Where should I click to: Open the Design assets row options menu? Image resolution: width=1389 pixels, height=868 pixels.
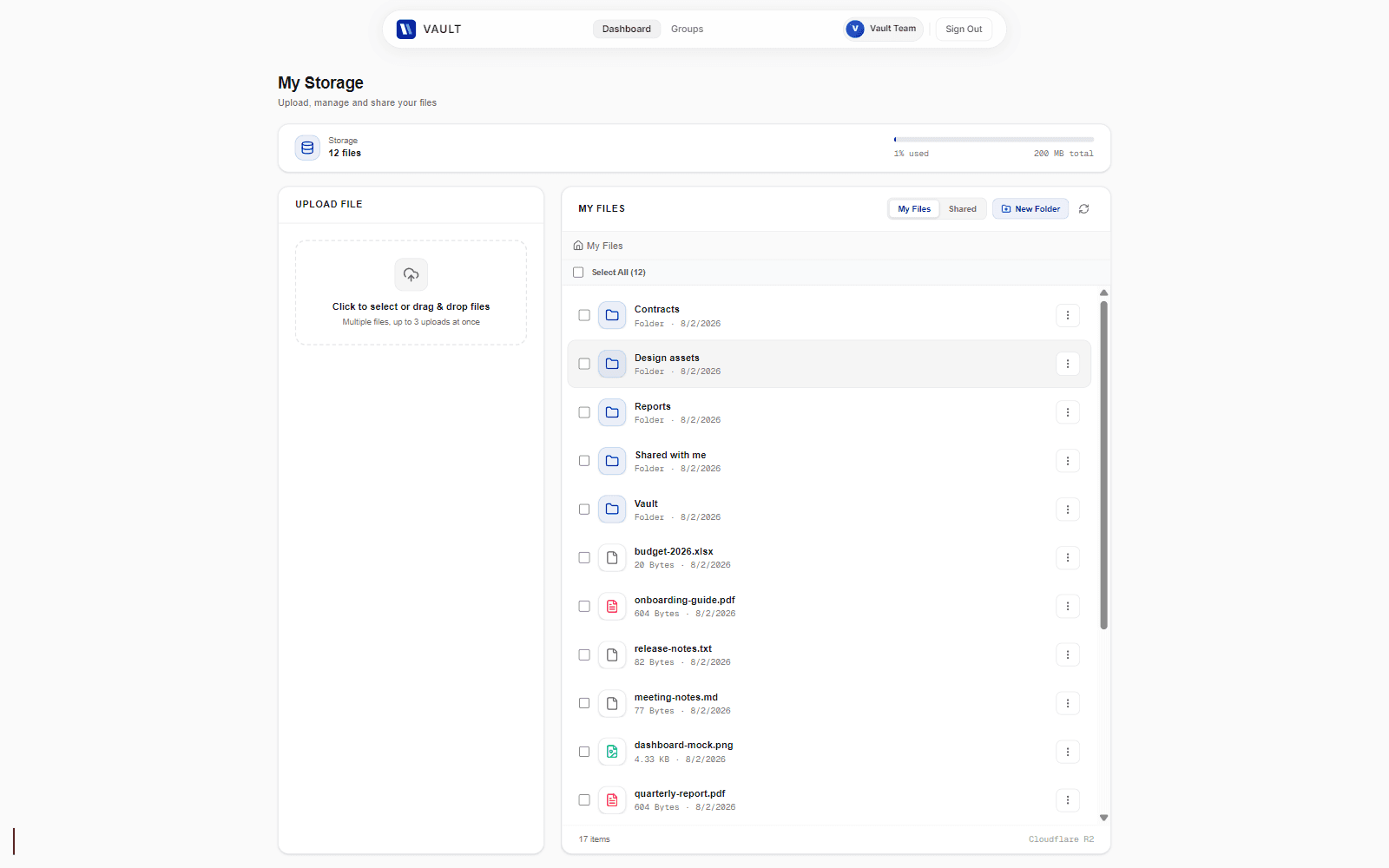[x=1068, y=364]
